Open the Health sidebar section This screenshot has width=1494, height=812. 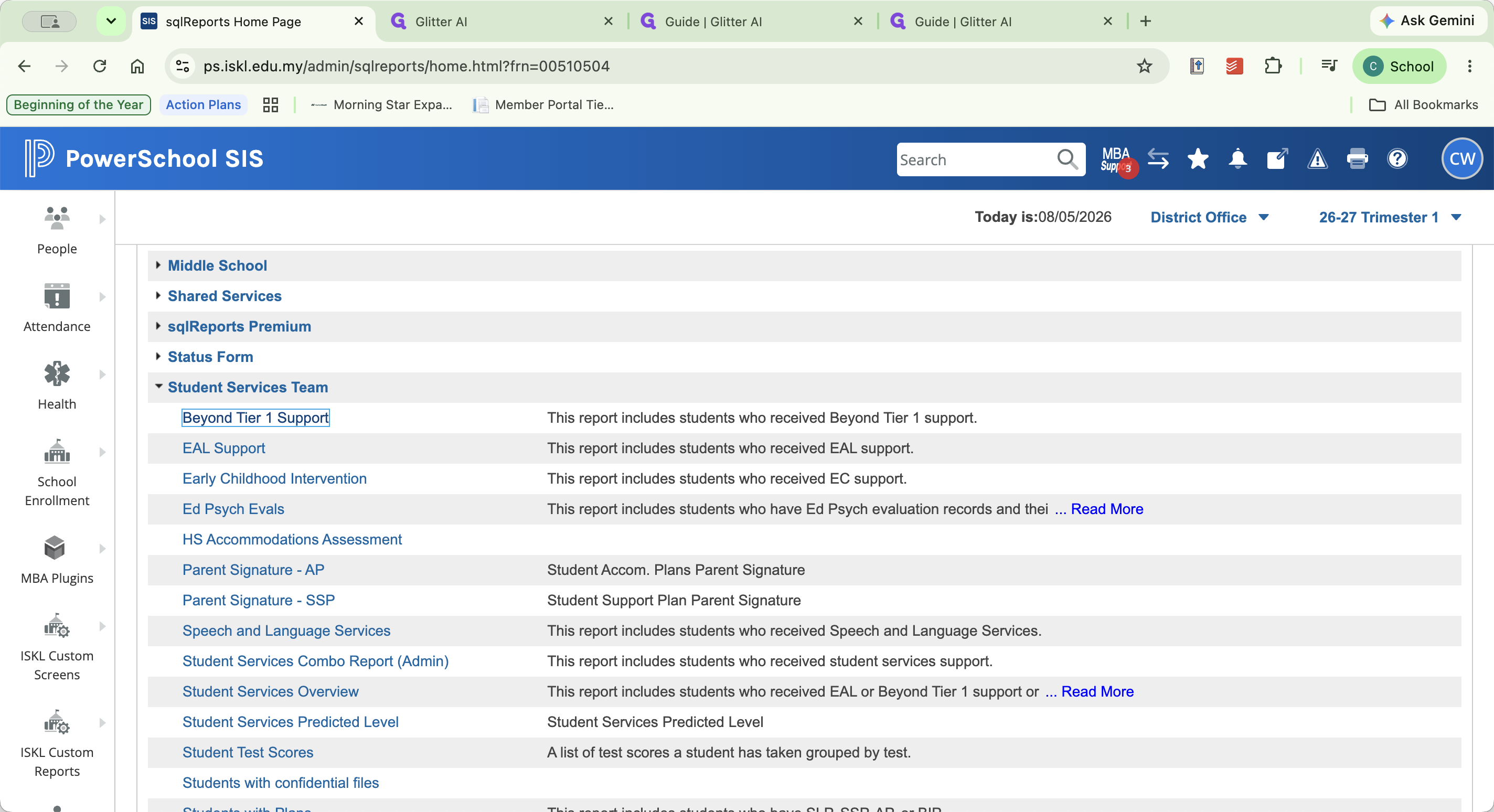click(57, 385)
